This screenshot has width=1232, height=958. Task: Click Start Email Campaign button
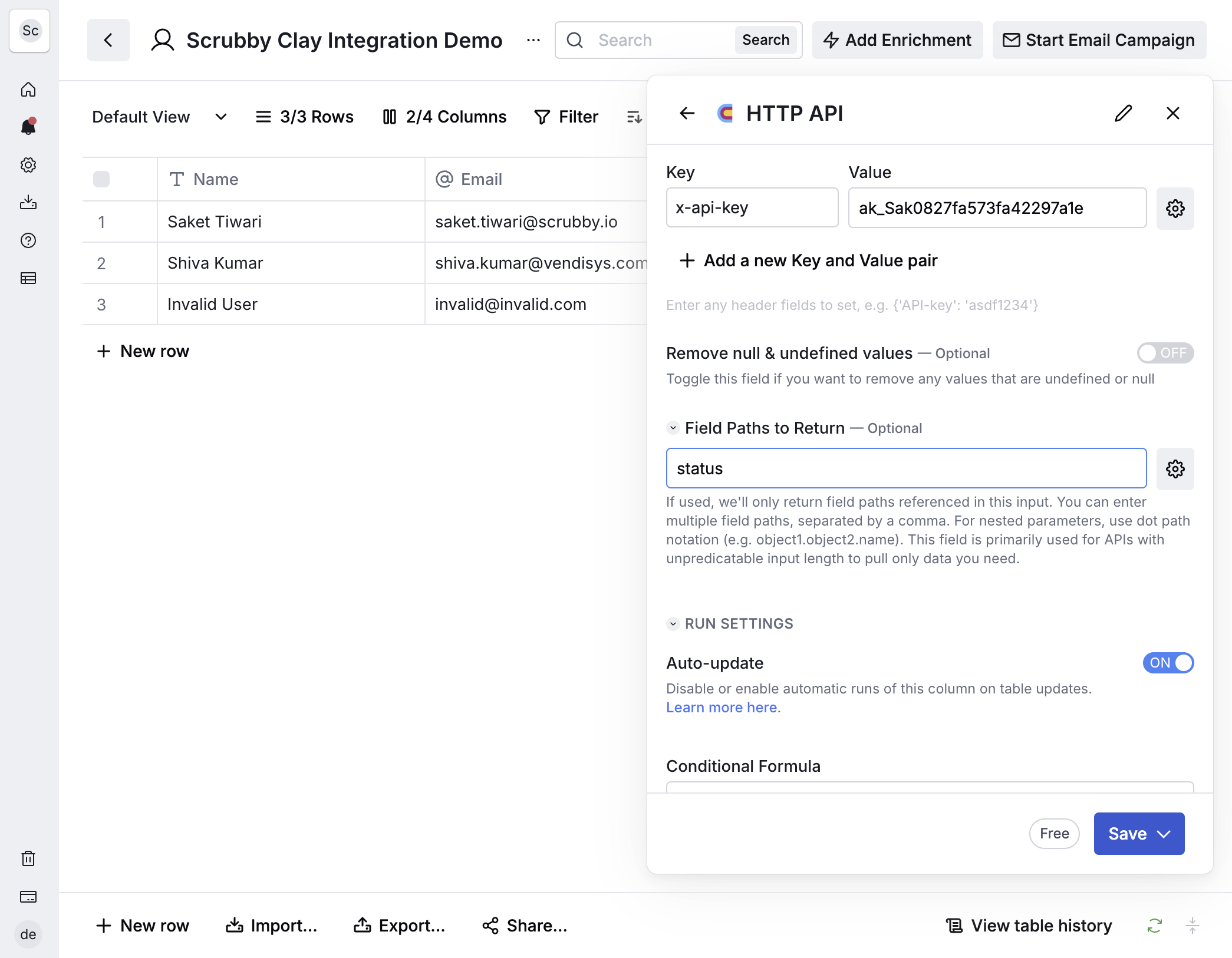click(x=1099, y=40)
